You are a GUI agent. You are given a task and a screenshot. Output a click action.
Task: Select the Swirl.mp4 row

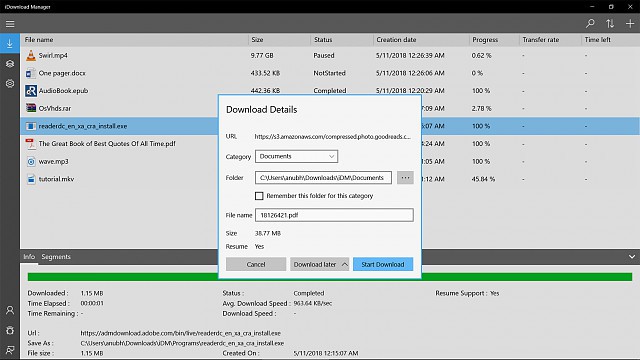pos(330,56)
